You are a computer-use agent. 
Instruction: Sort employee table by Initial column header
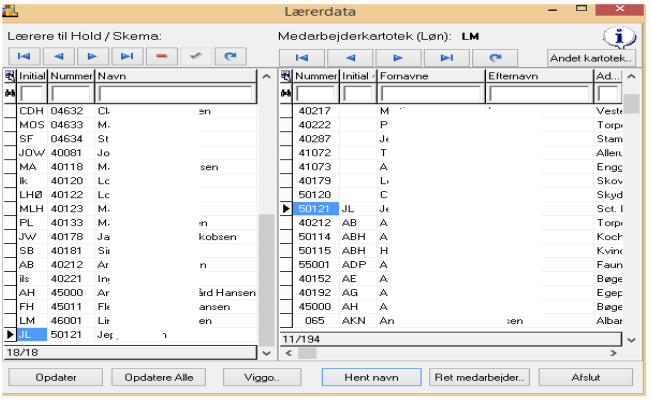358,76
